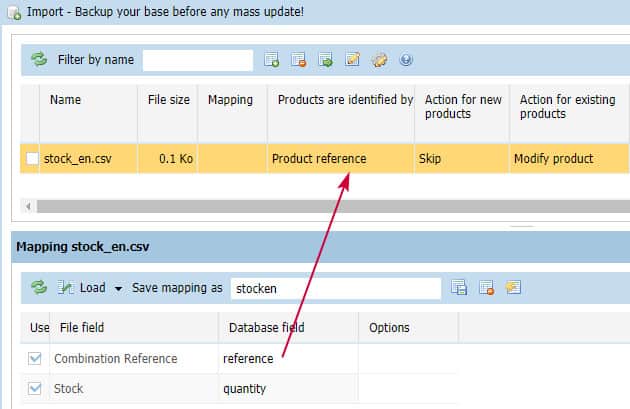Click the delete file icon in toolbar
The width and height of the screenshot is (630, 409).
(298, 60)
